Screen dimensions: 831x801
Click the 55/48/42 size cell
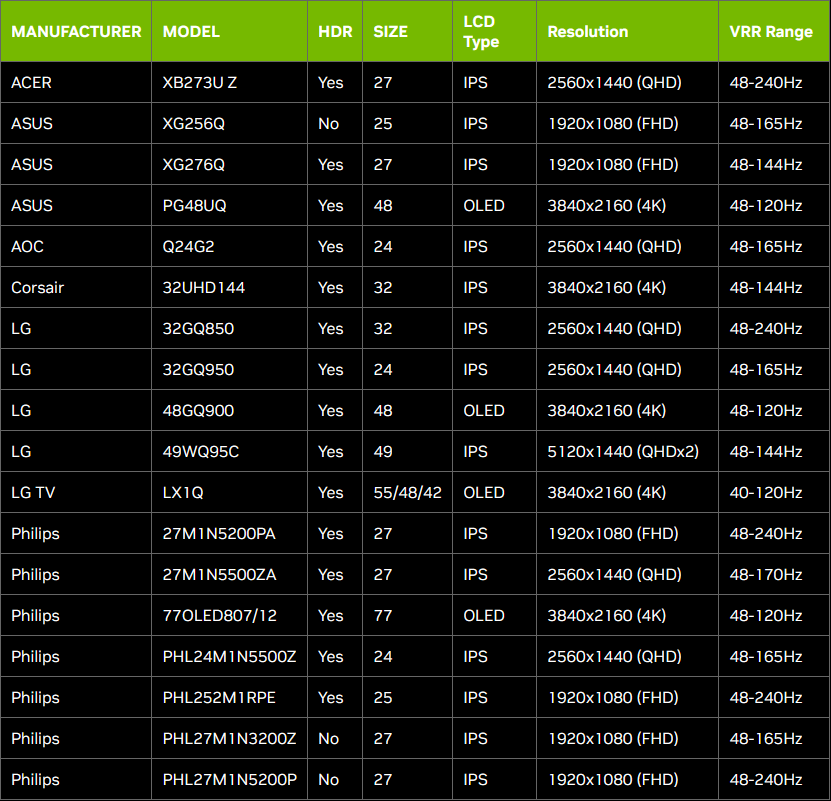point(408,492)
